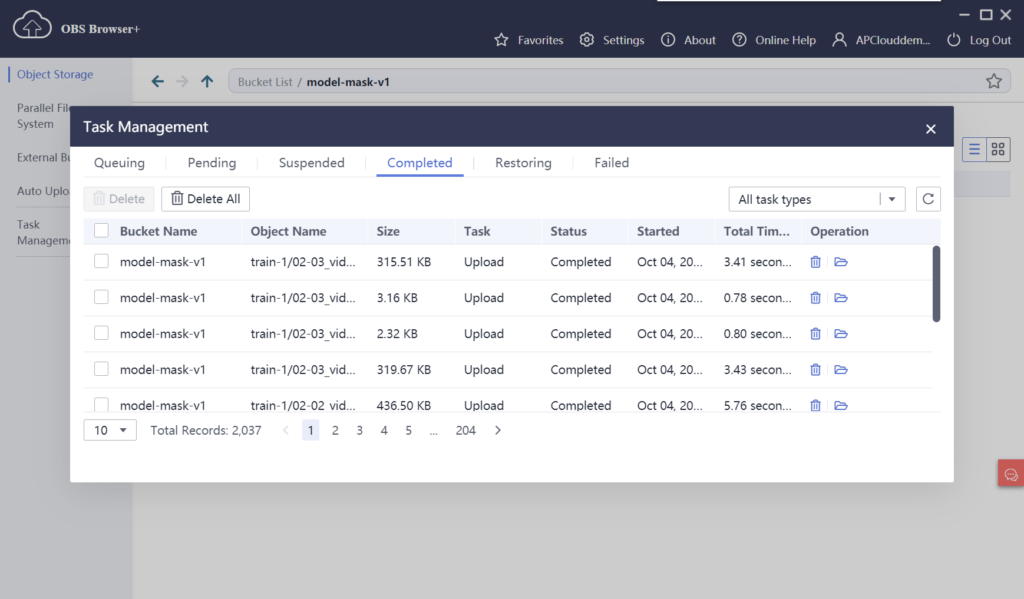Go to previous page arrow

(285, 430)
